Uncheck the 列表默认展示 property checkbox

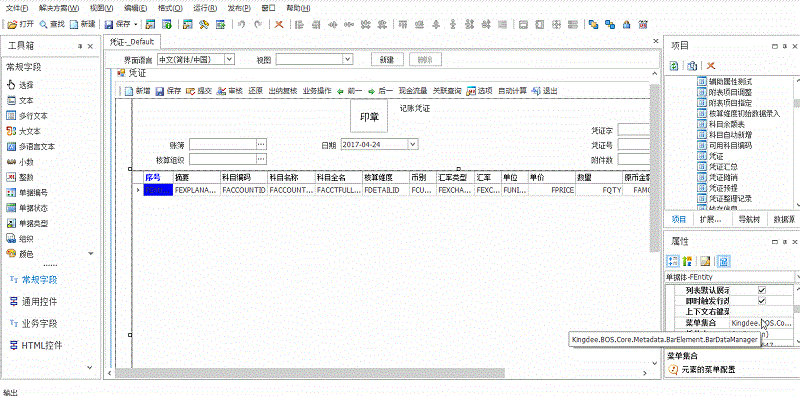762,290
